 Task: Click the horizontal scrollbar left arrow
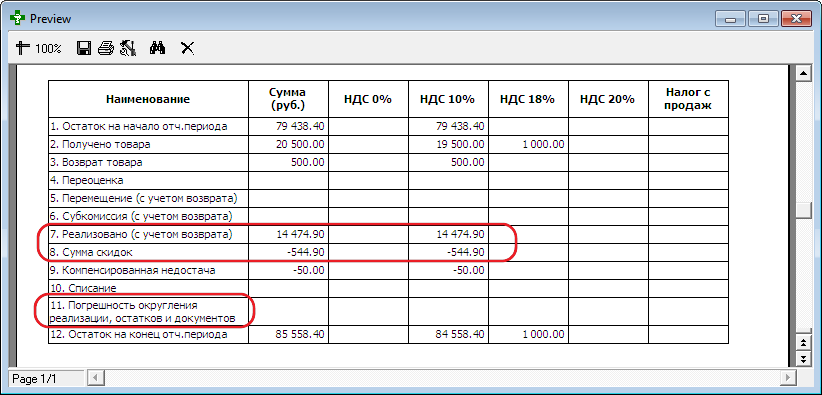[95, 377]
